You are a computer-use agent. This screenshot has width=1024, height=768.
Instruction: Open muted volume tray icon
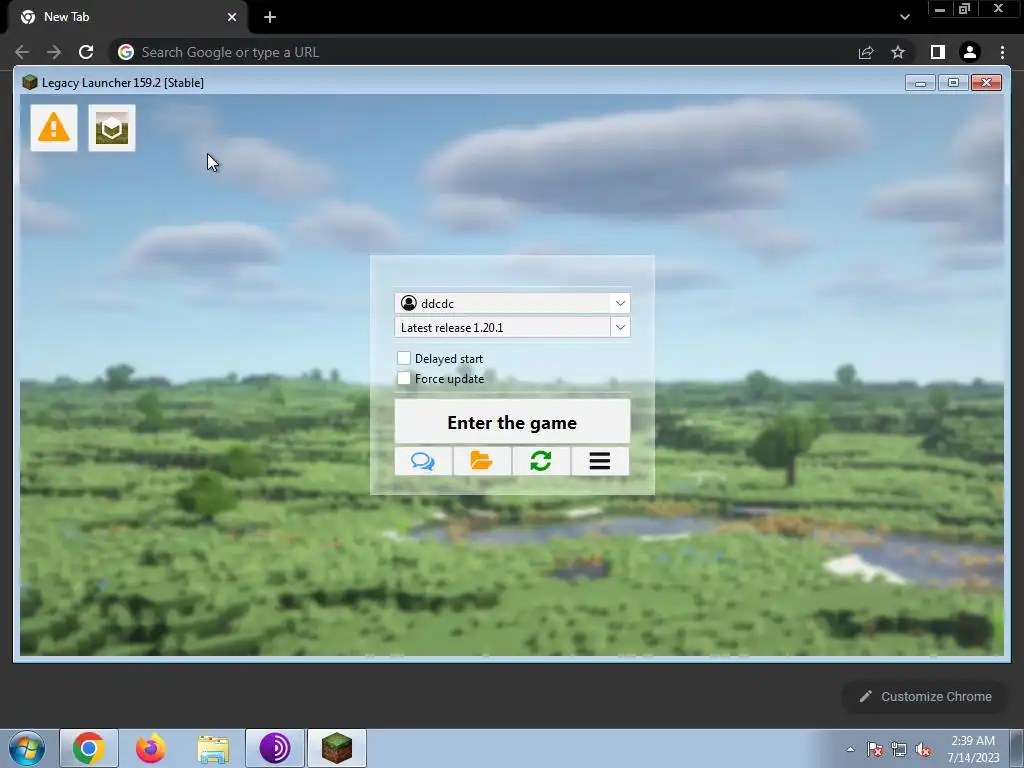click(x=923, y=749)
